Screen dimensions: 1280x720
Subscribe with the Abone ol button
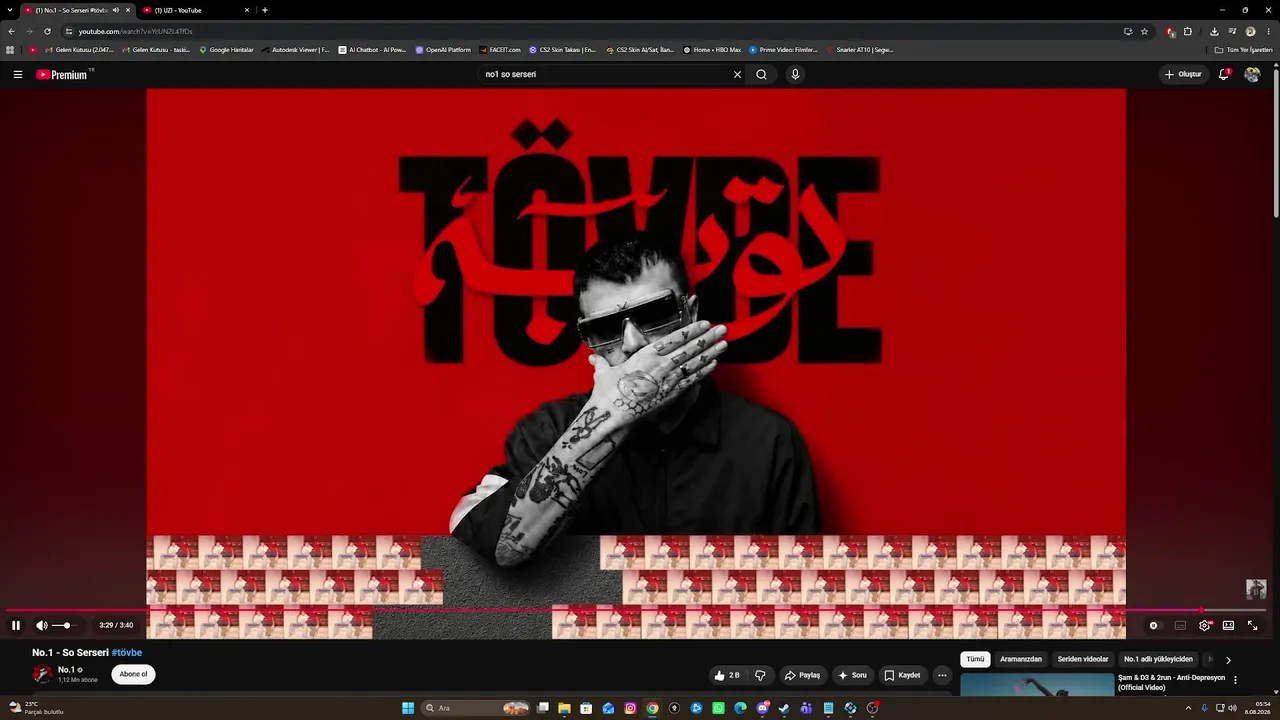point(133,674)
